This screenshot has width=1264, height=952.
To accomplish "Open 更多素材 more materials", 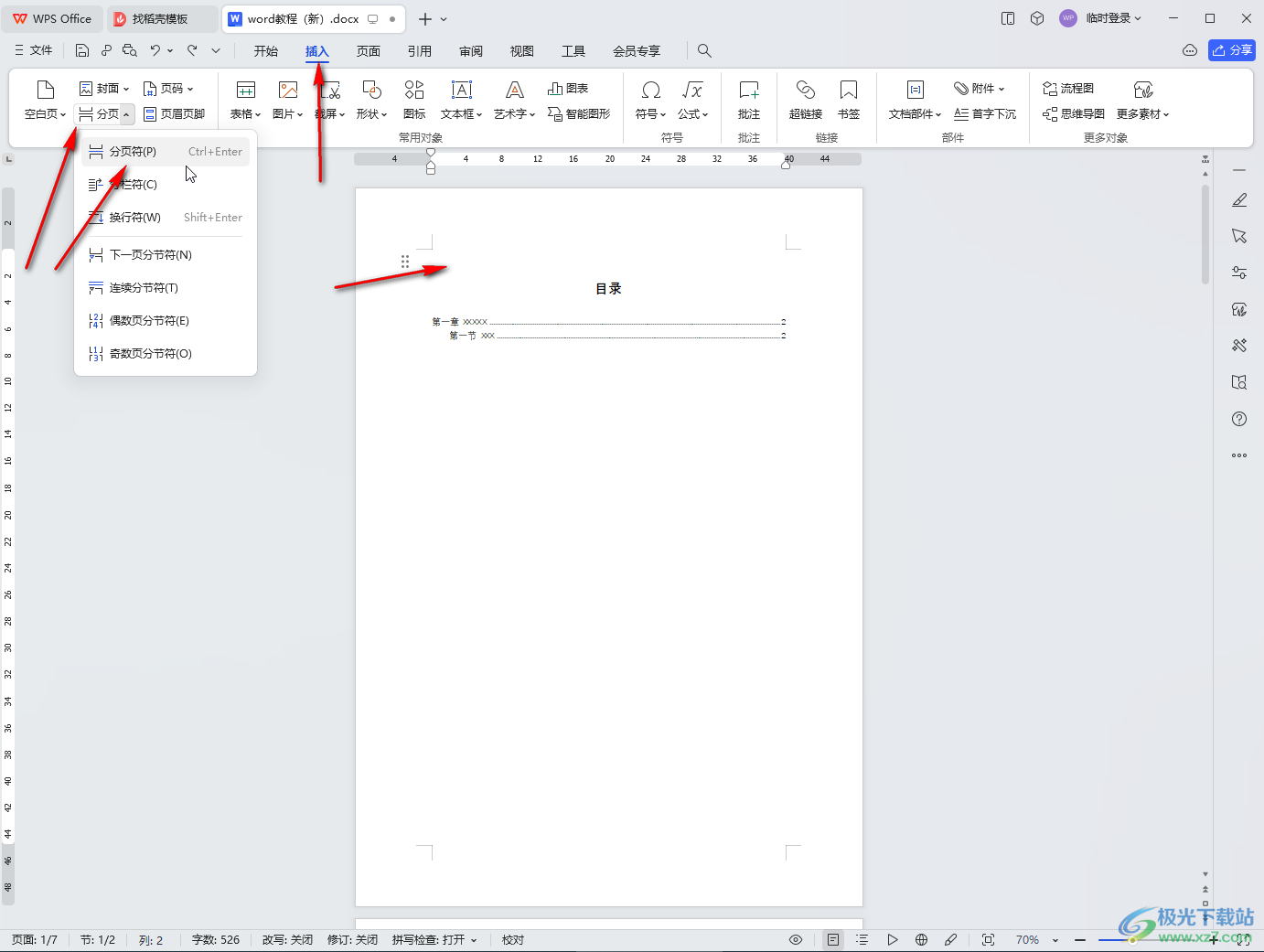I will (1143, 90).
